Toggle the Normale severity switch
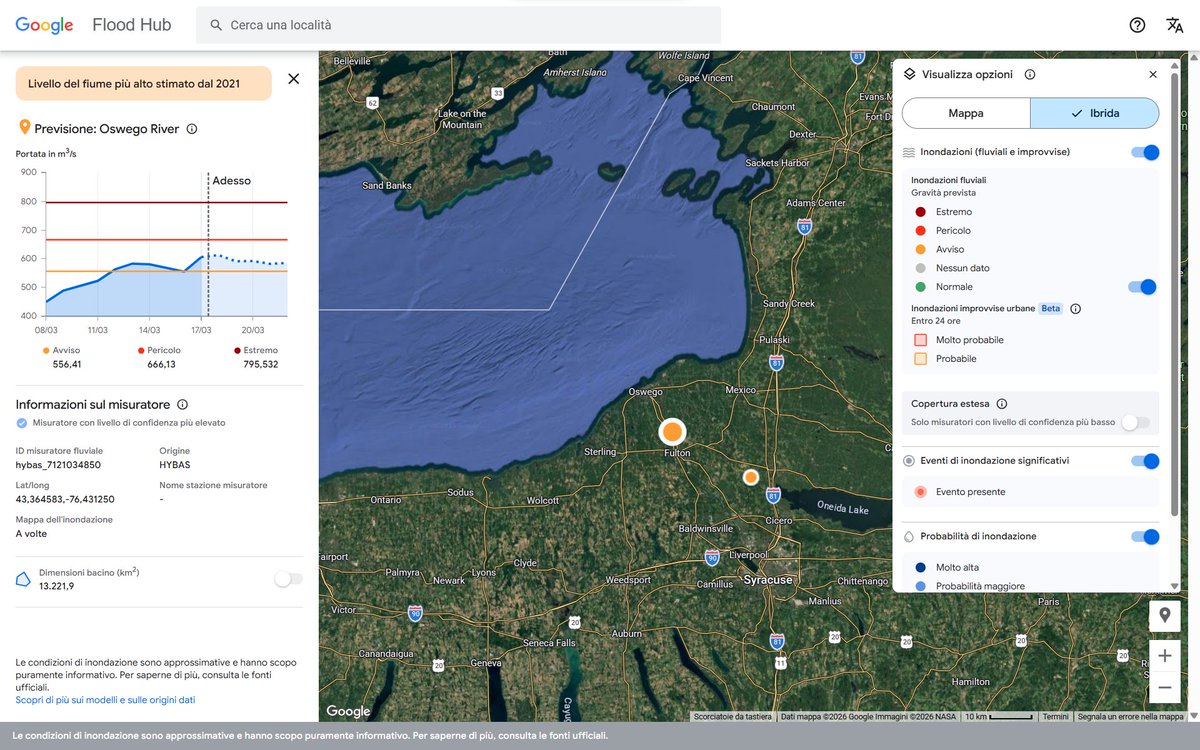The width and height of the screenshot is (1200, 750). click(1142, 287)
